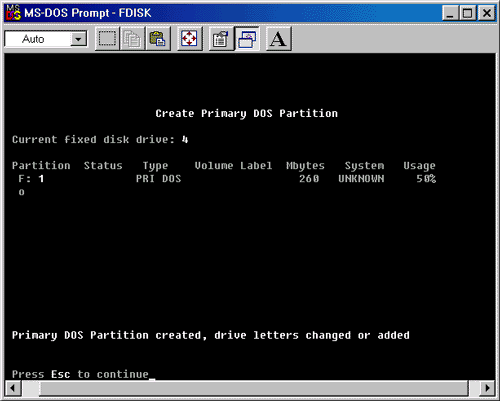Minimize the MS-DOS Prompt window
Image resolution: width=500 pixels, height=401 pixels.
click(450, 13)
